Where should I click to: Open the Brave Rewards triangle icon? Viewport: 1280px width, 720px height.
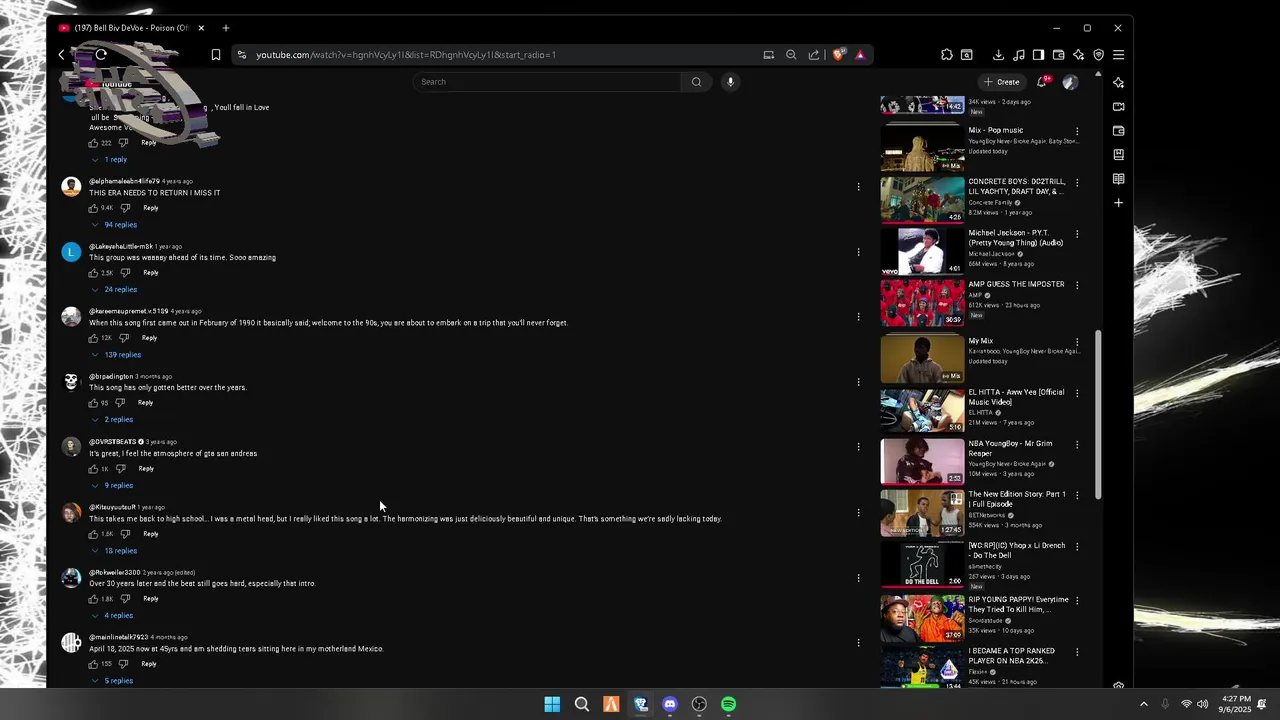(860, 55)
